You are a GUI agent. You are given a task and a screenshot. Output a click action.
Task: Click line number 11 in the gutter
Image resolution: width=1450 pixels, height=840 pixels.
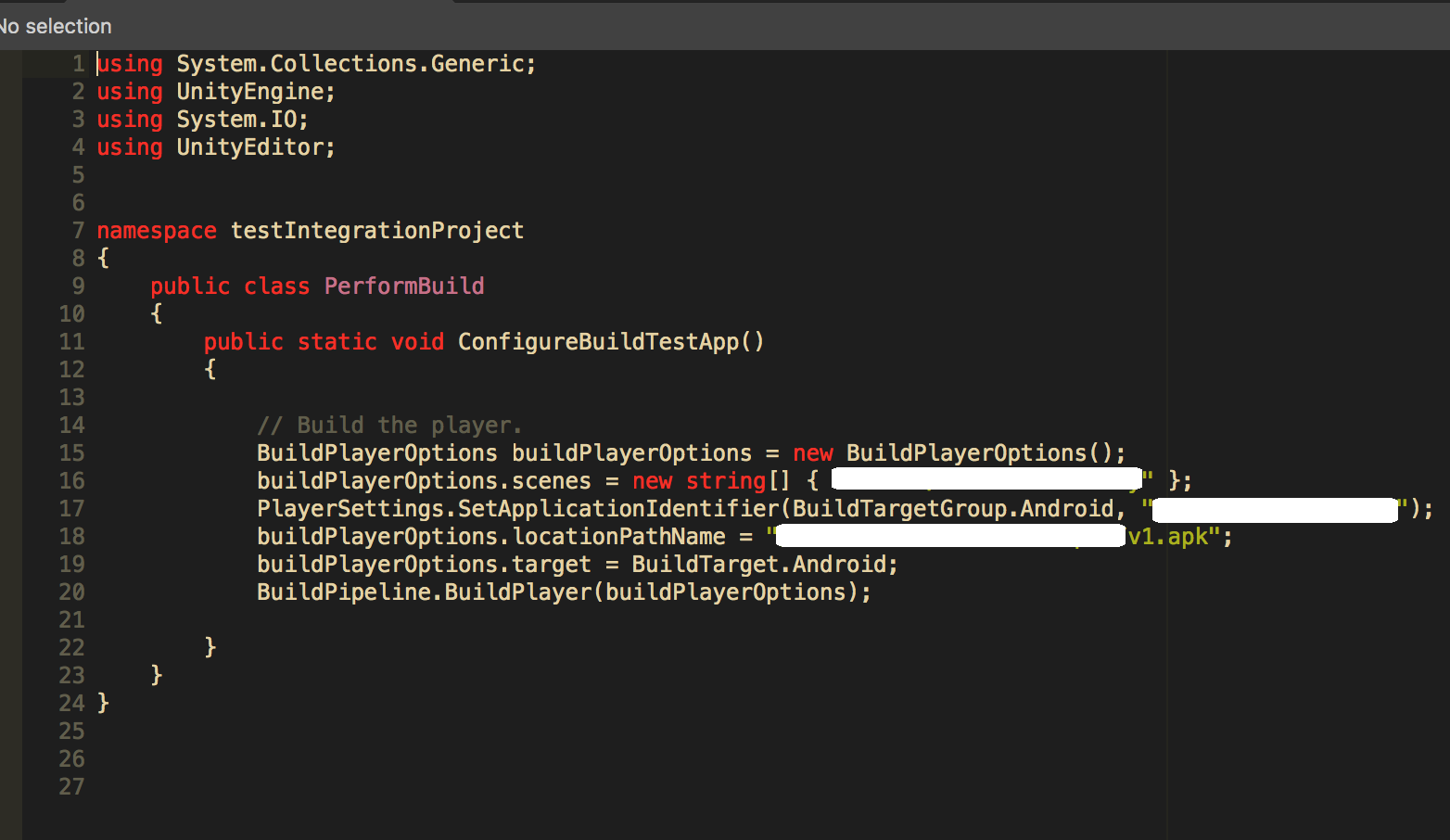72,342
